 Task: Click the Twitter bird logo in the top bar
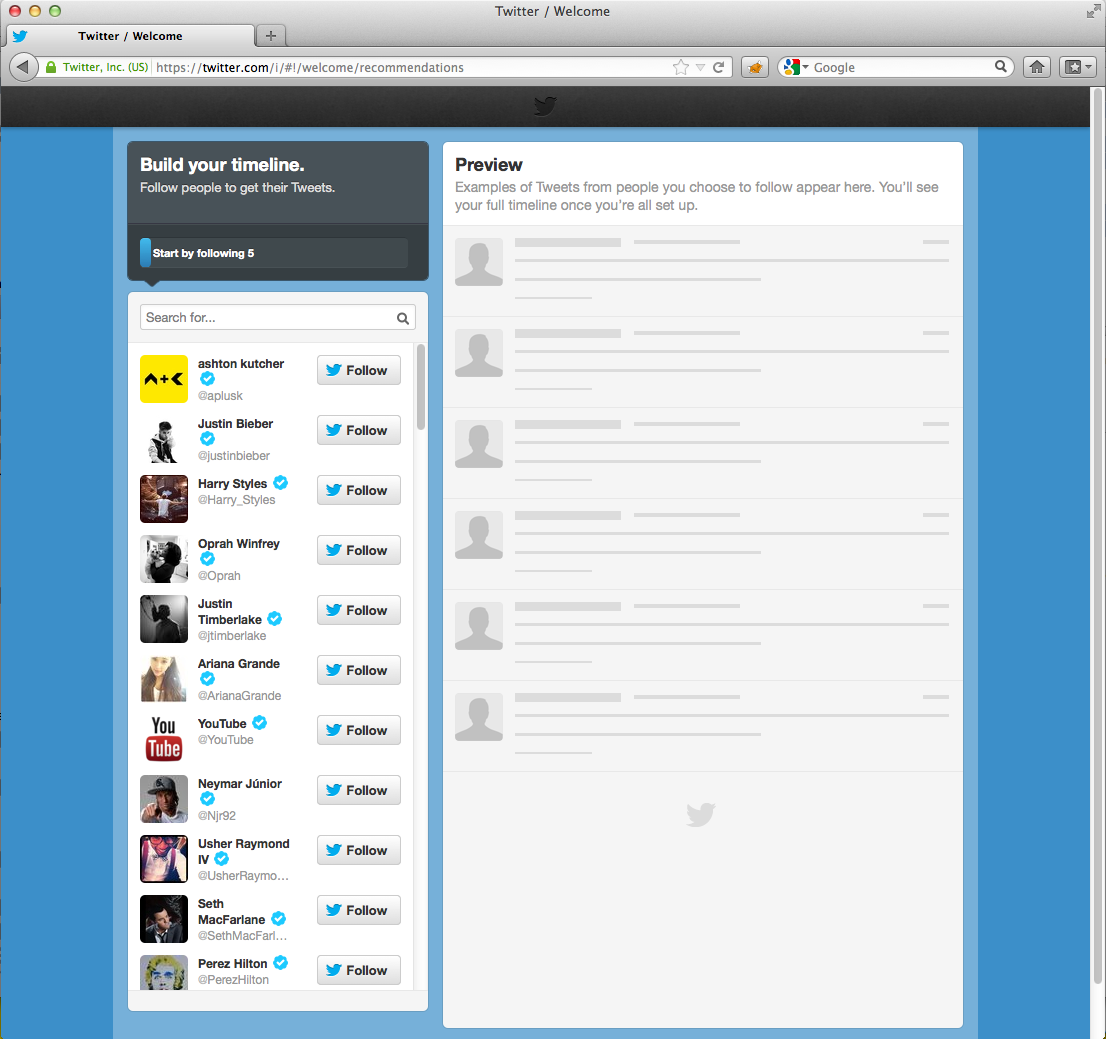545,107
